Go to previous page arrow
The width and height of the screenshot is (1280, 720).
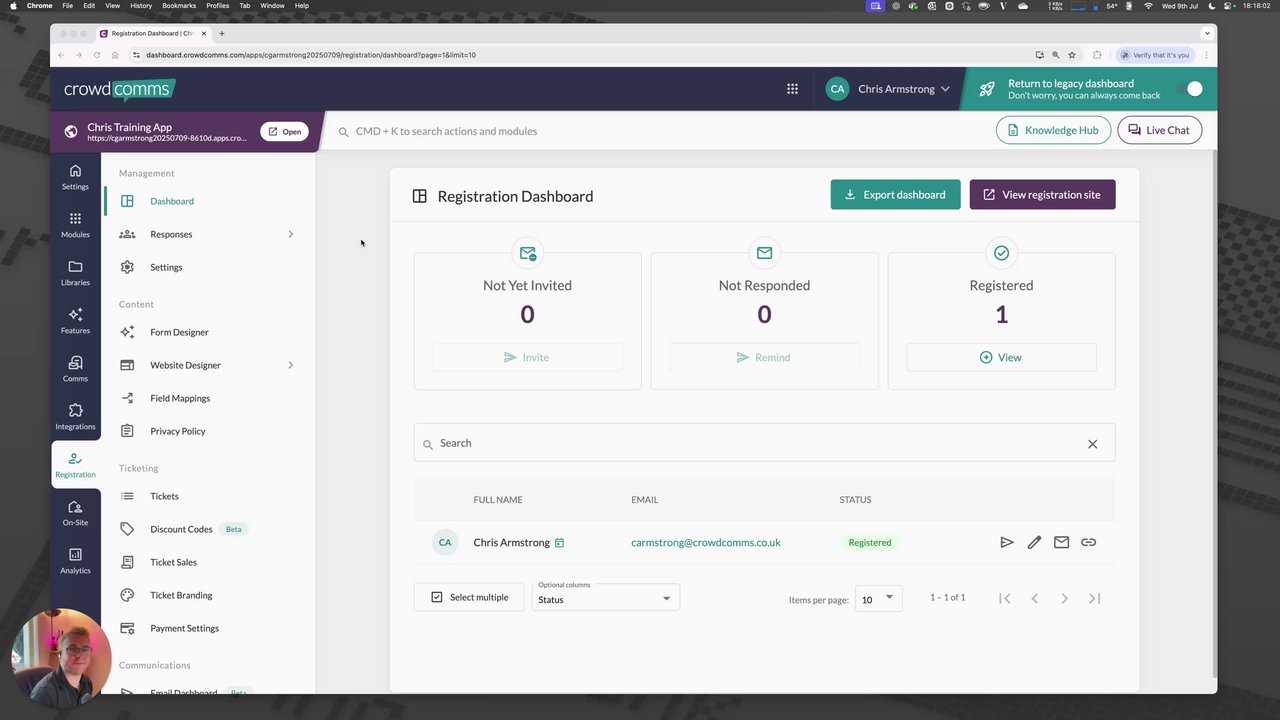[x=1034, y=598]
